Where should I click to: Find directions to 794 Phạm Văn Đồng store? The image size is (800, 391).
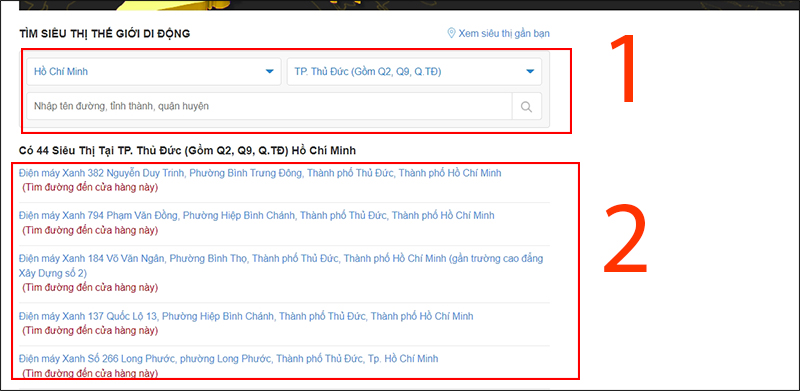coord(90,230)
